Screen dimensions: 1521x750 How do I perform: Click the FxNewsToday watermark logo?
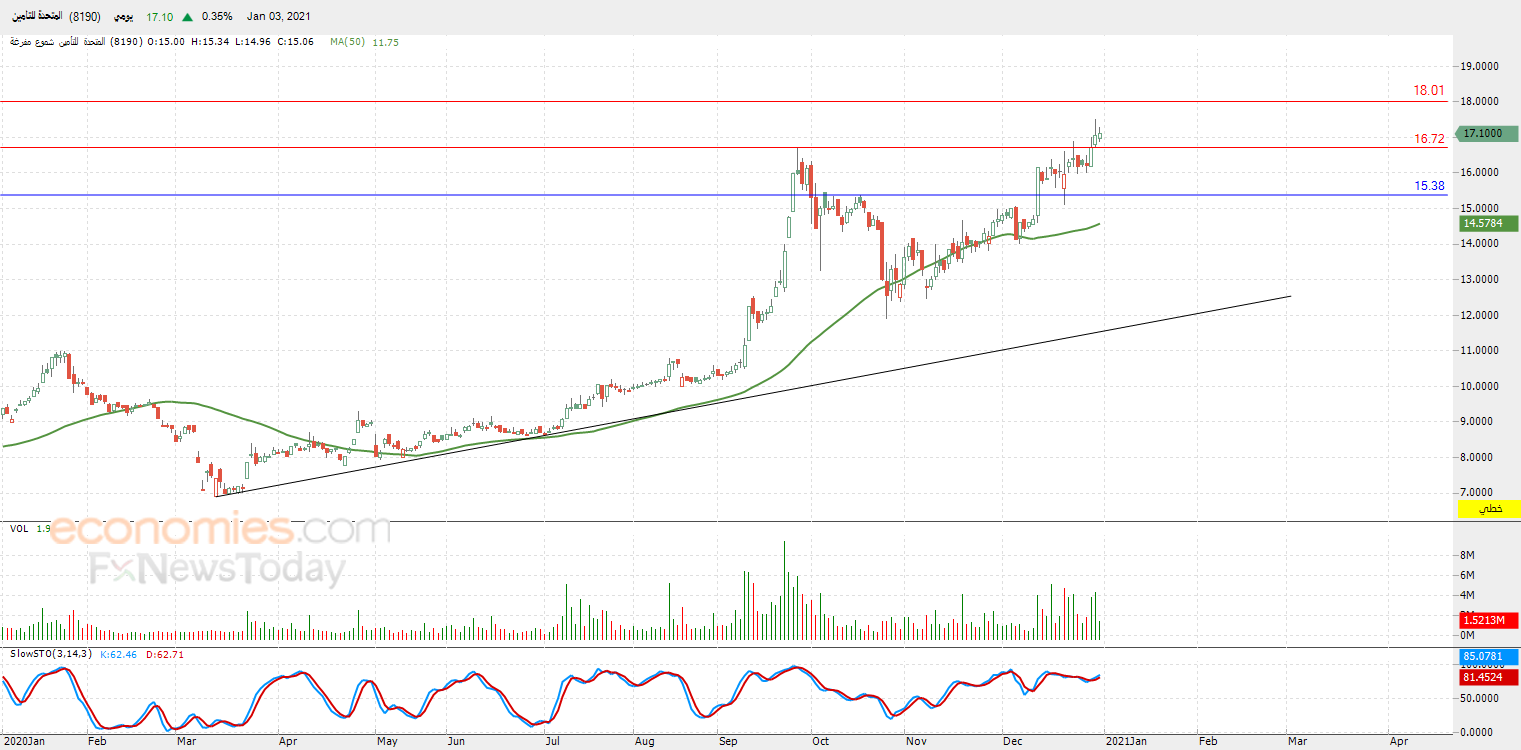pyautogui.click(x=217, y=570)
